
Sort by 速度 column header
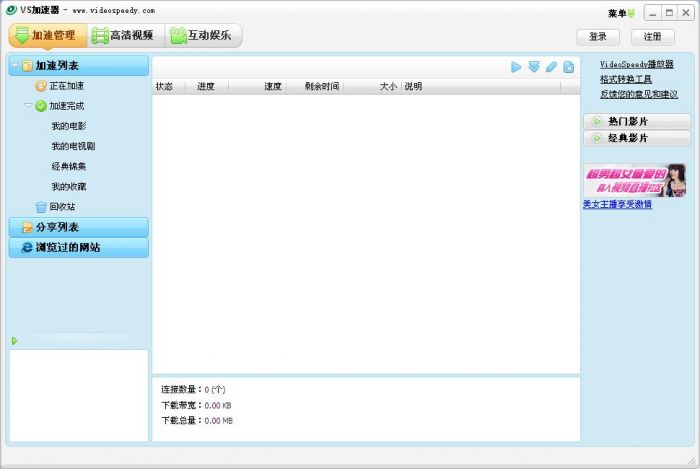pos(257,87)
